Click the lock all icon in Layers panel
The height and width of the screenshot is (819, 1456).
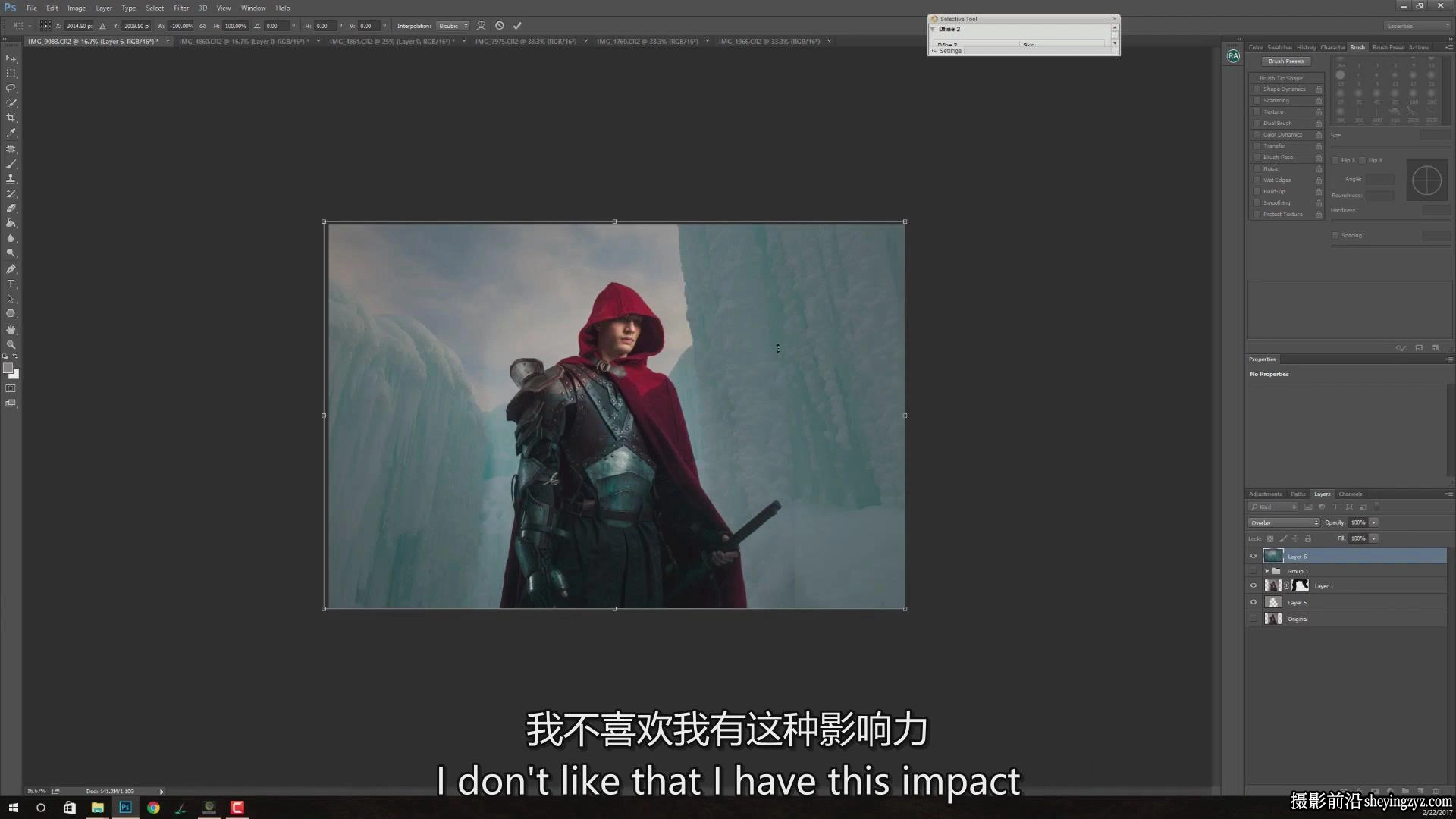(1307, 539)
